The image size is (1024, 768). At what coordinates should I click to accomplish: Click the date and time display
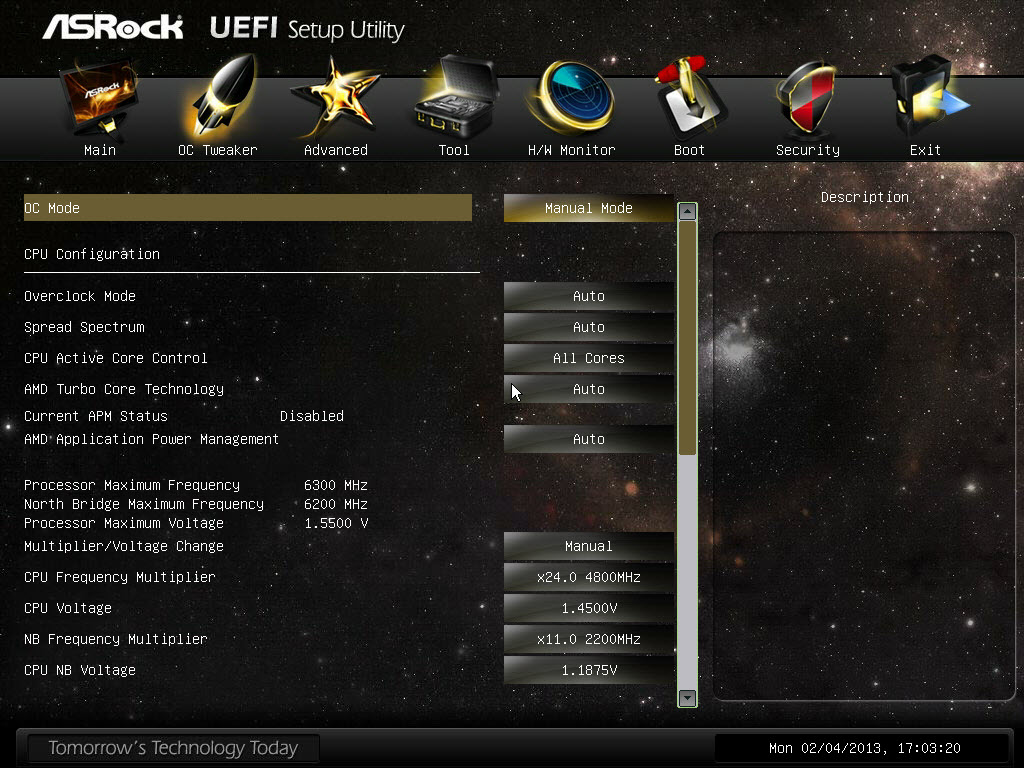865,748
